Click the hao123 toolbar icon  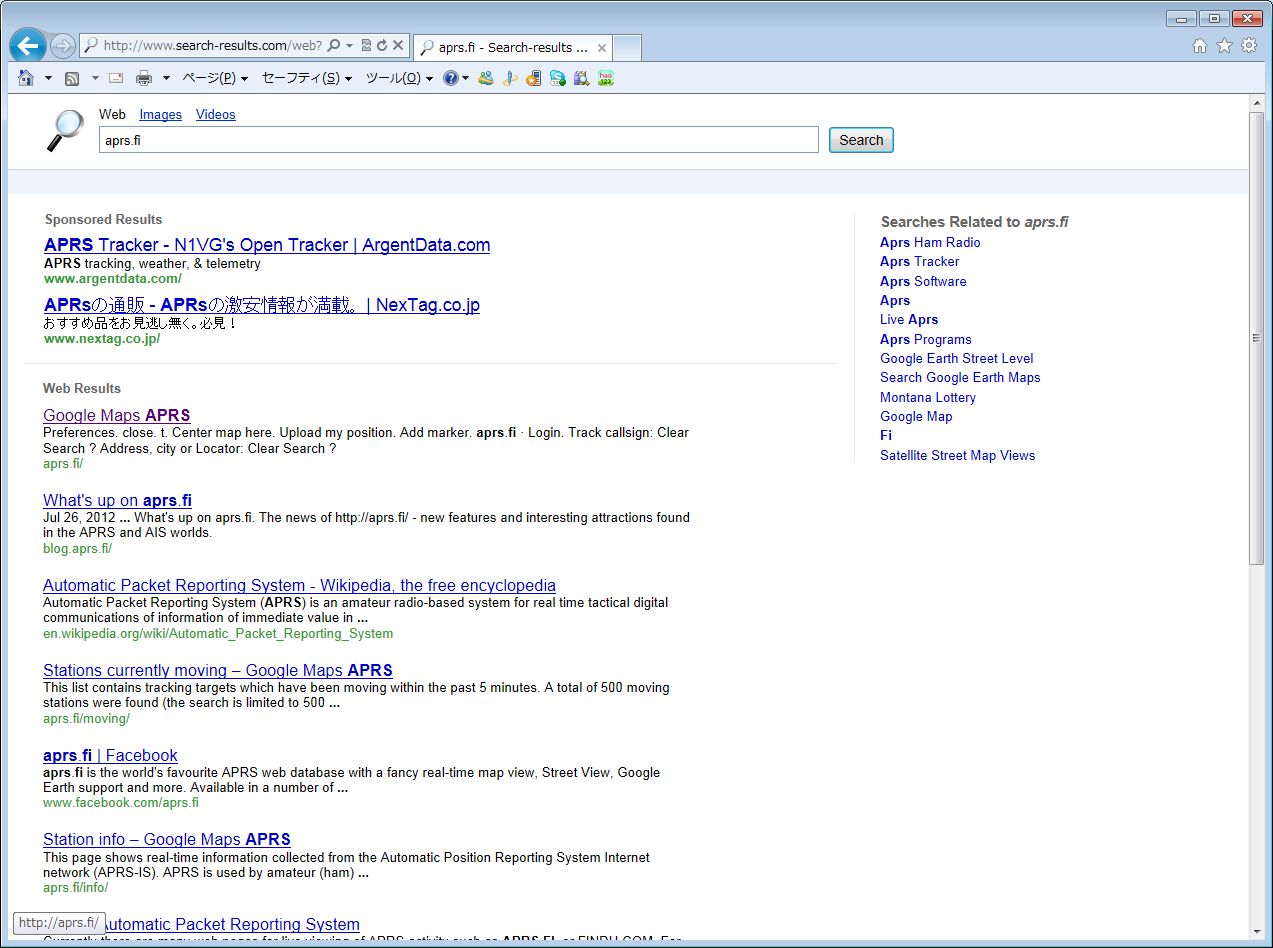point(605,78)
